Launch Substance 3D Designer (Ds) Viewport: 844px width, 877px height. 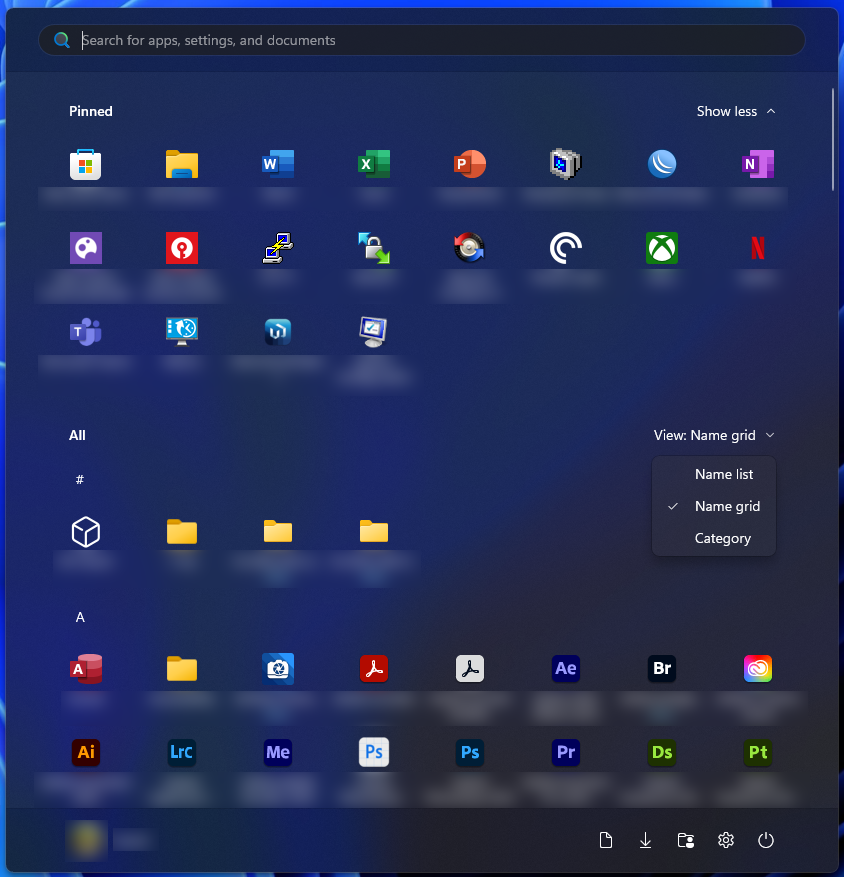click(x=662, y=752)
